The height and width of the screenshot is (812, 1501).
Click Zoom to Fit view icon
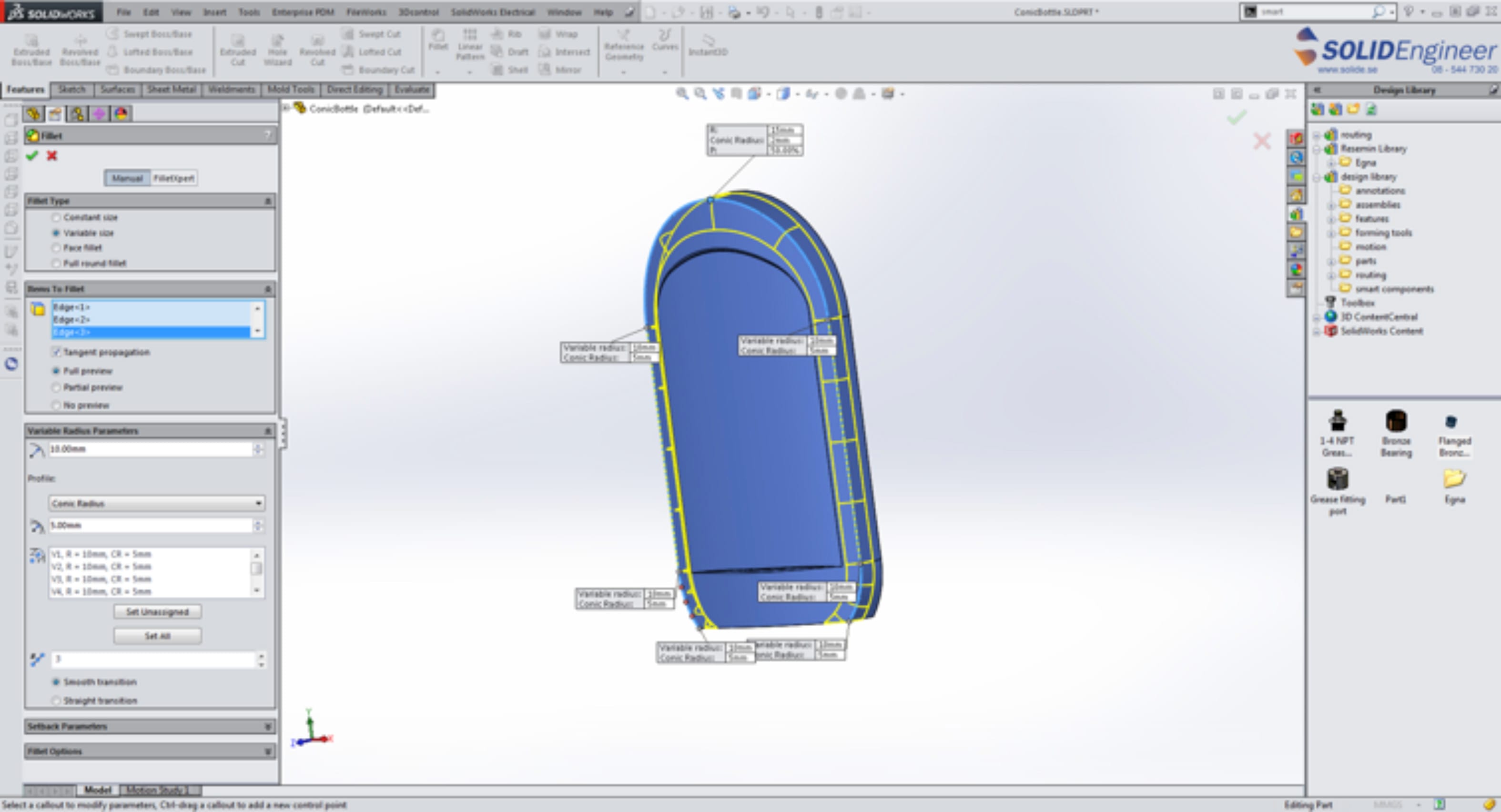(682, 94)
